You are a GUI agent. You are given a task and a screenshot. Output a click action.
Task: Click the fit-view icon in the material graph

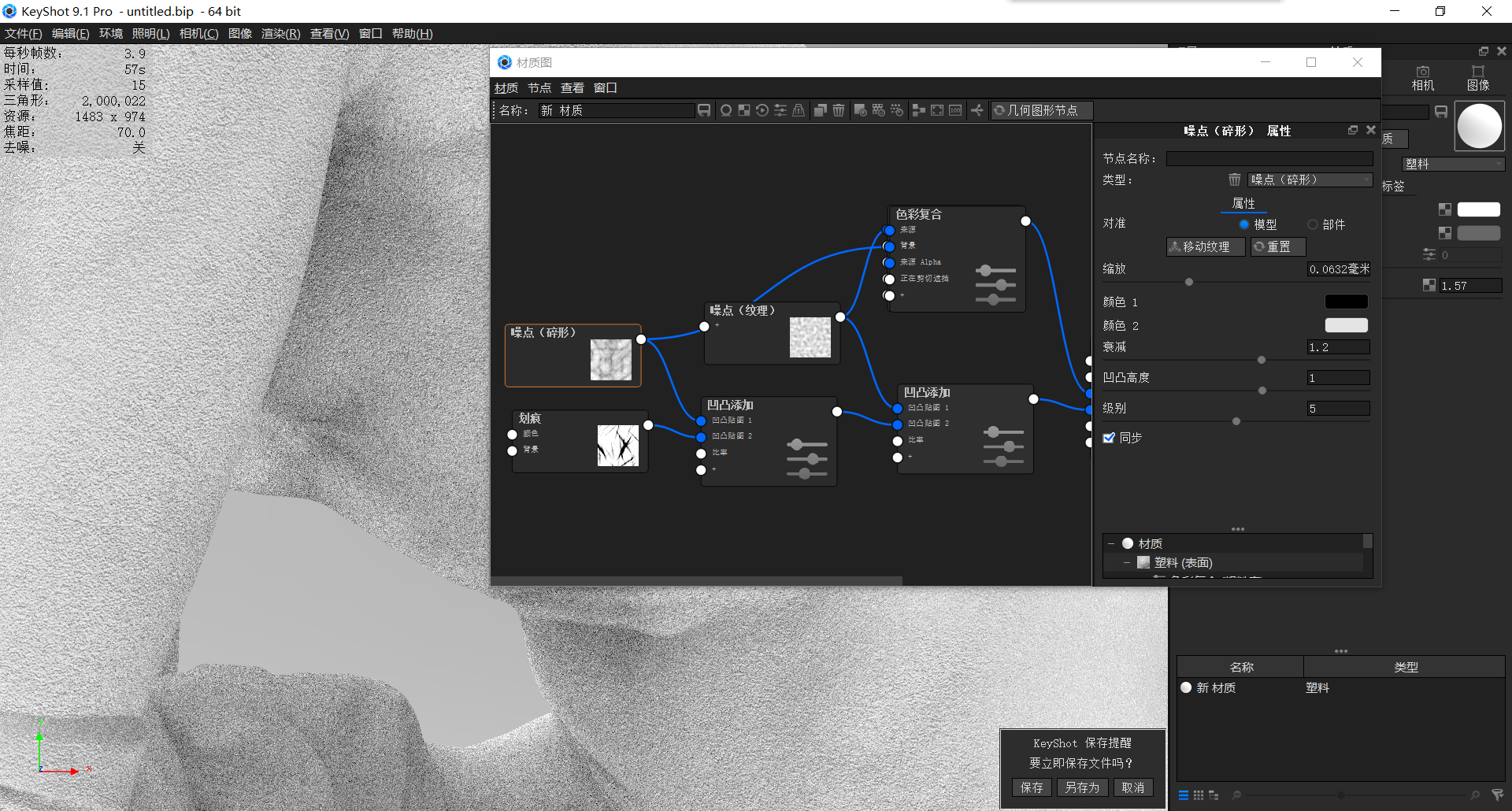[936, 110]
